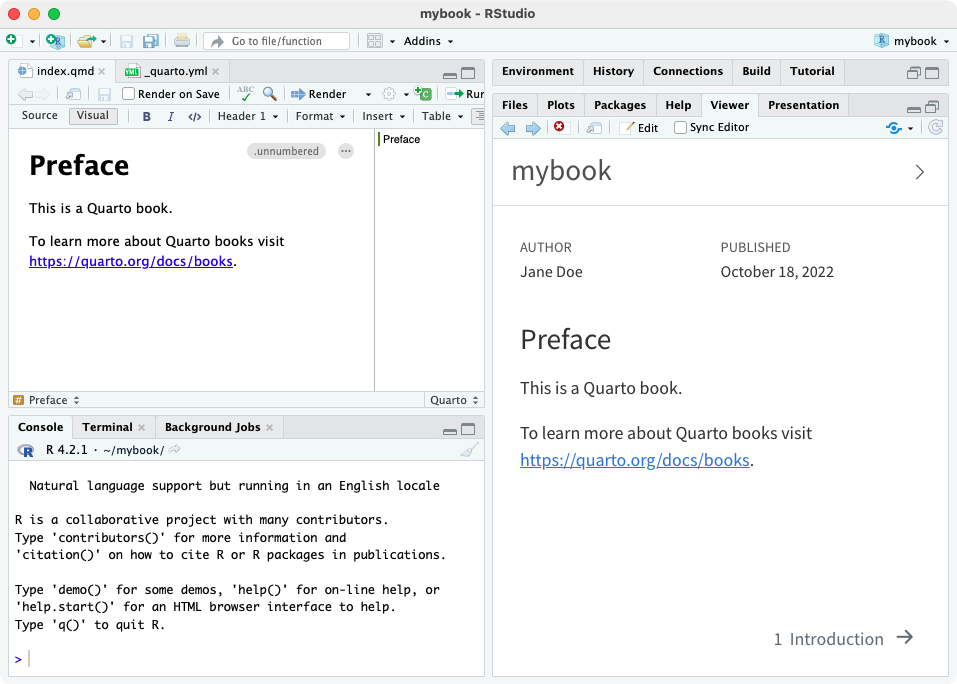Check the Sync Editor checkbox
The width and height of the screenshot is (957, 684).
click(x=681, y=128)
